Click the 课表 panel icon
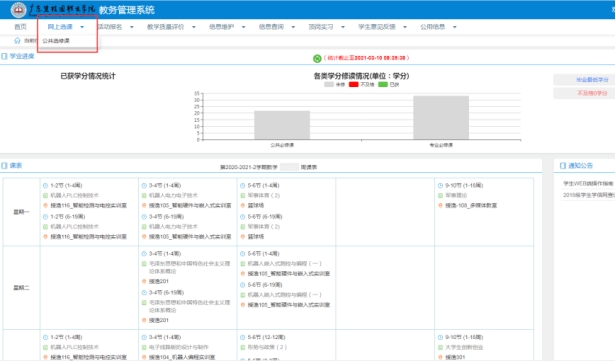 click(x=4, y=165)
